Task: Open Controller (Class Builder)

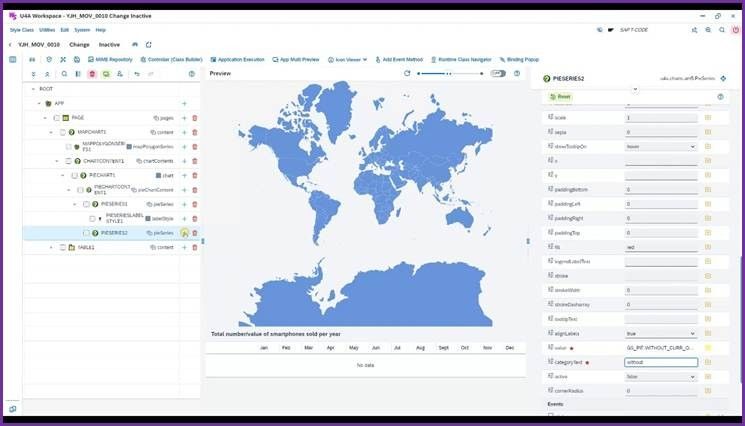Action: pyautogui.click(x=172, y=59)
